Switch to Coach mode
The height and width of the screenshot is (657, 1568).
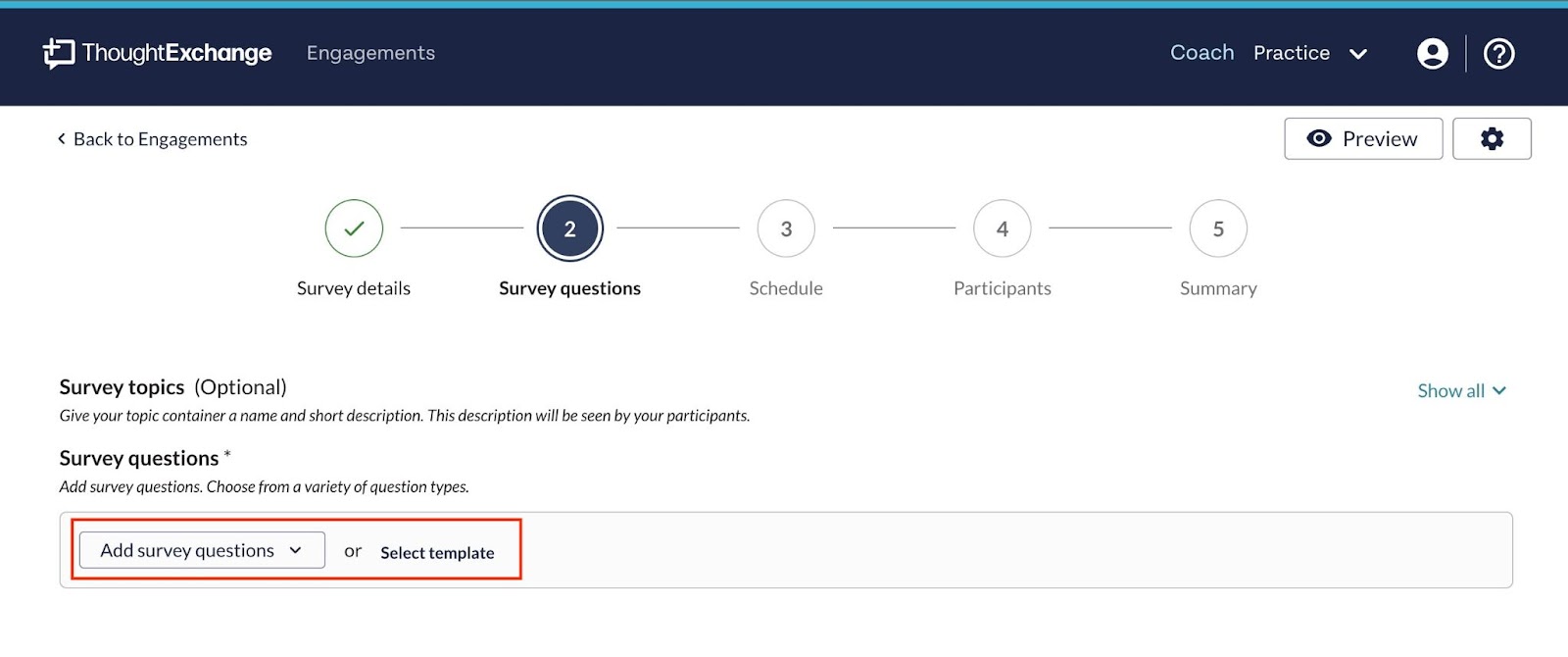1201,53
